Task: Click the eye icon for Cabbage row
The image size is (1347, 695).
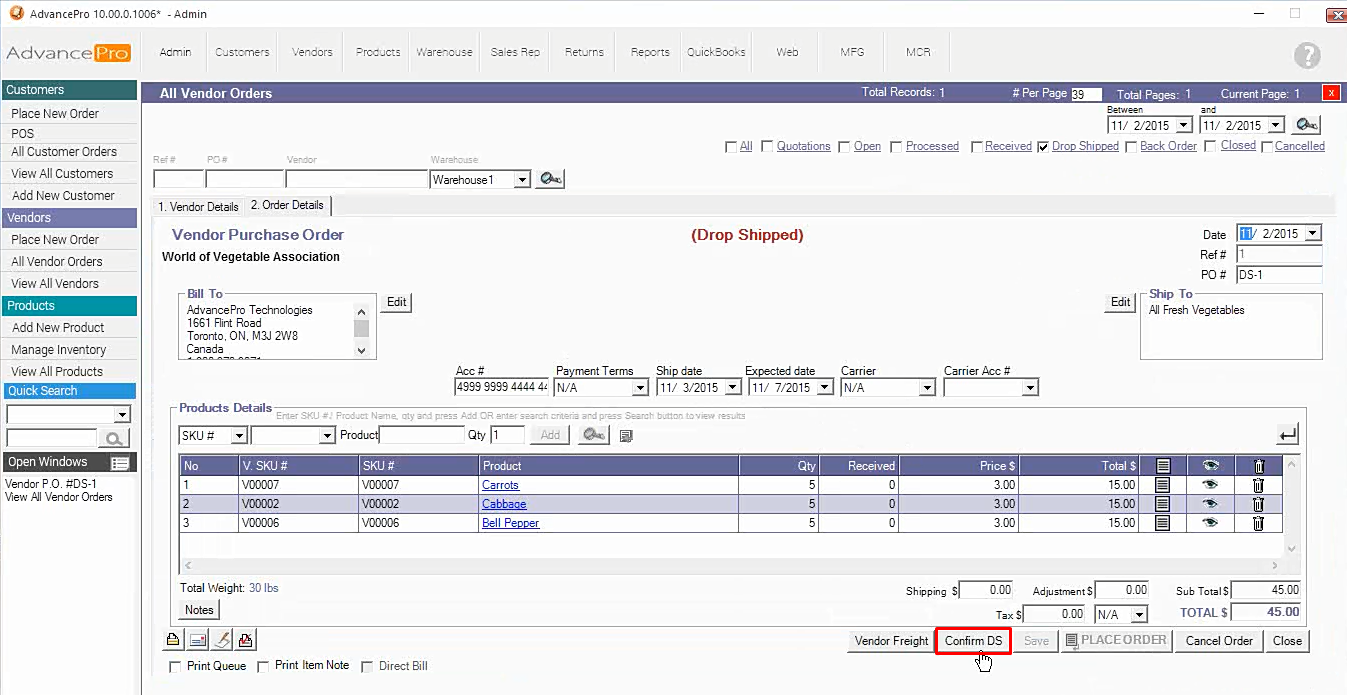Action: click(1210, 504)
